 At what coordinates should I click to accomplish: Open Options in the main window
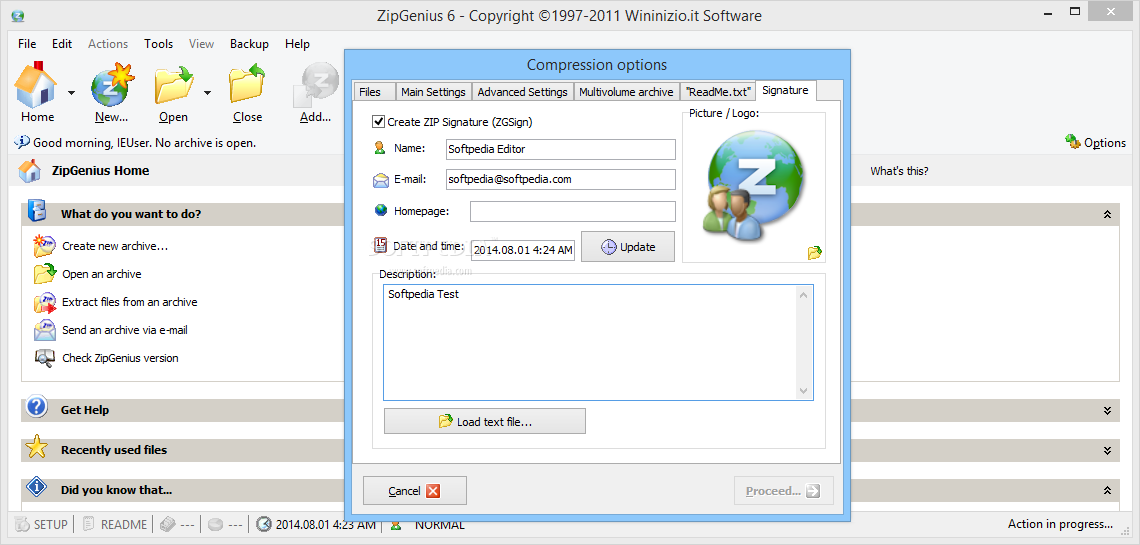pos(1096,142)
